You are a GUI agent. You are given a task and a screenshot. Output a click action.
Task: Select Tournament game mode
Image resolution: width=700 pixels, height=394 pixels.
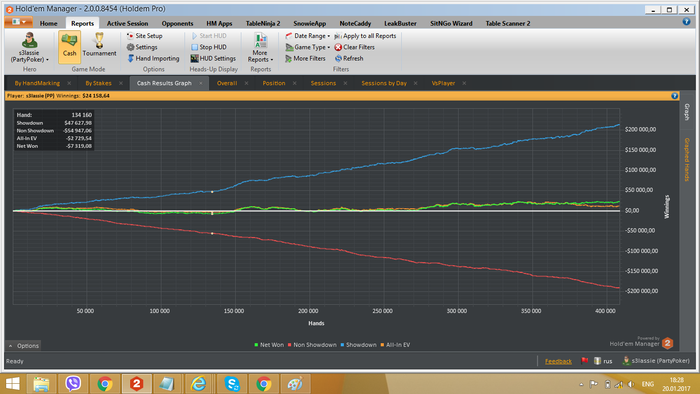(x=99, y=45)
